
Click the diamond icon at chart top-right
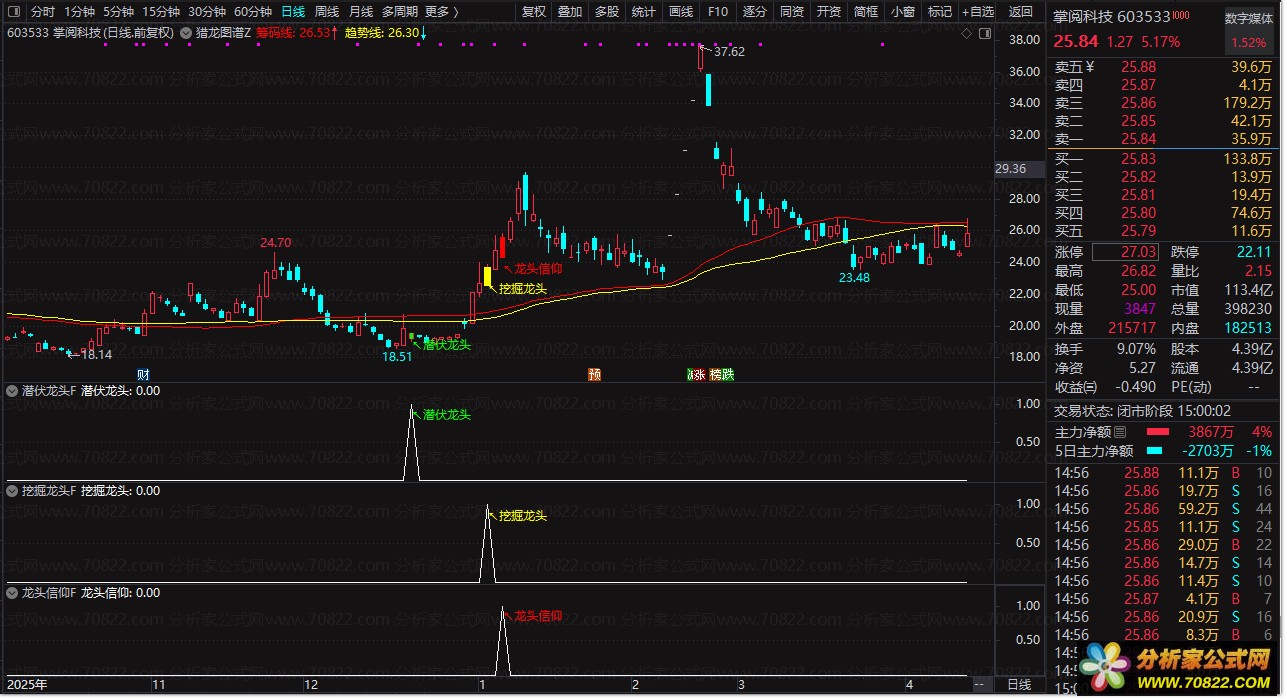click(966, 33)
